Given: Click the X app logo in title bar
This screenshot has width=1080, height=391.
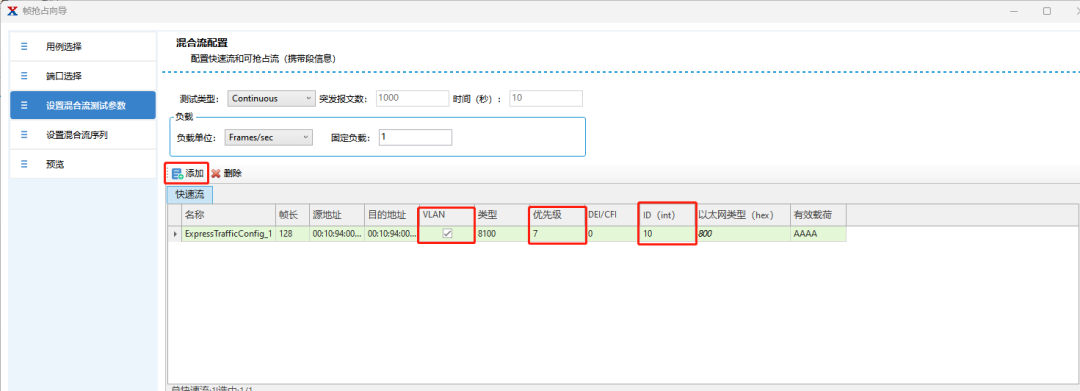Looking at the screenshot, I should [x=12, y=10].
